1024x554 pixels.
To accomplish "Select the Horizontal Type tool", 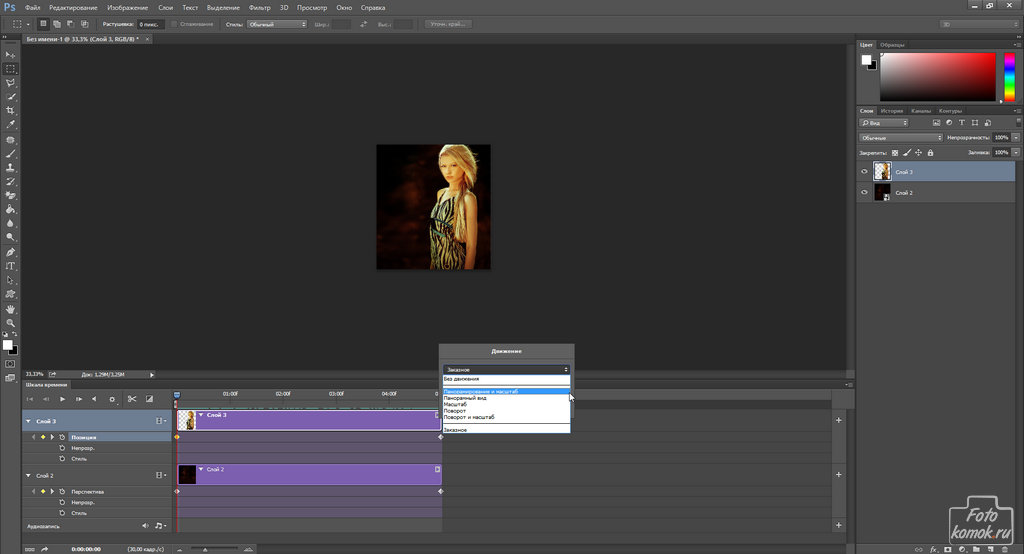I will (10, 266).
